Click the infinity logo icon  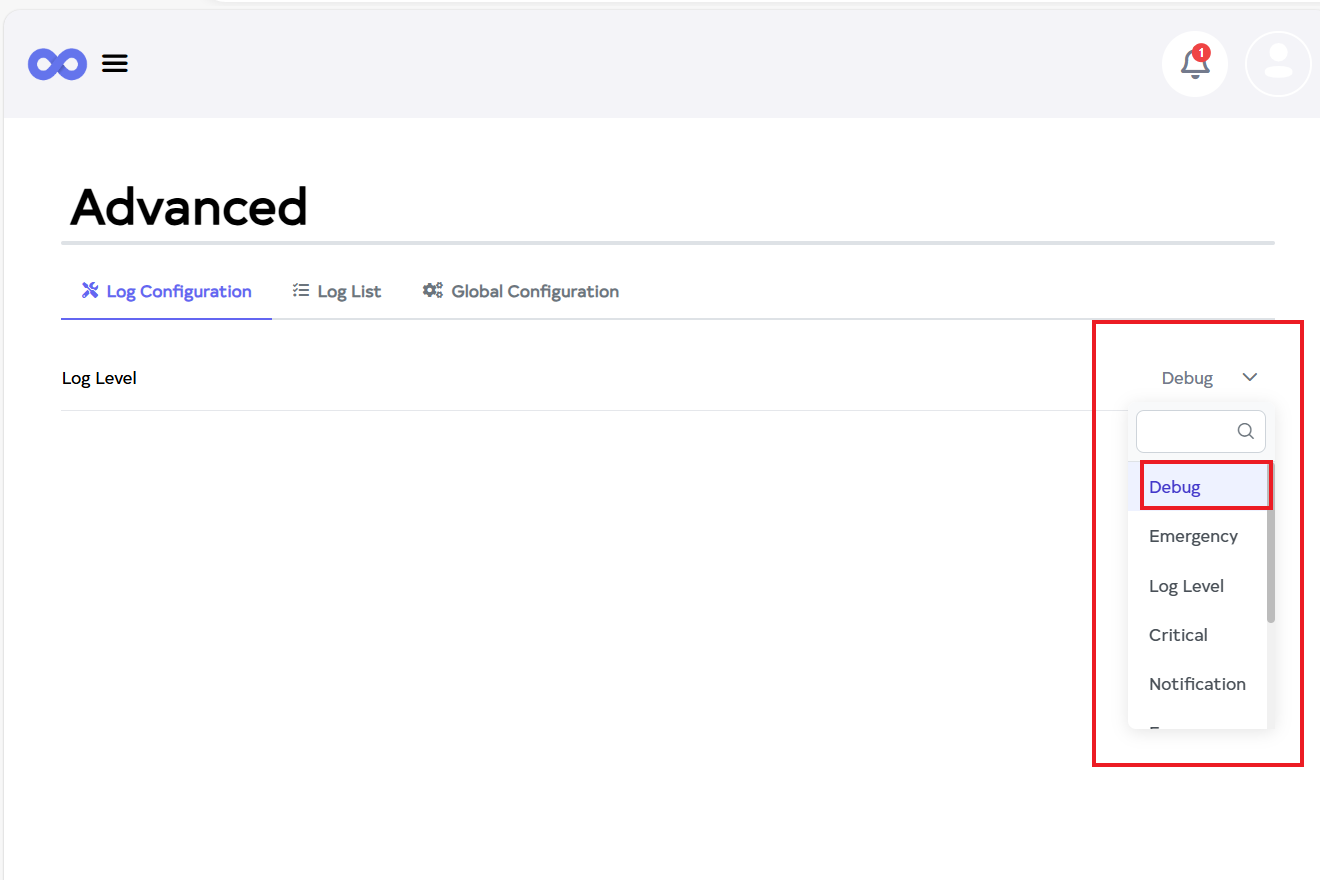click(x=57, y=65)
